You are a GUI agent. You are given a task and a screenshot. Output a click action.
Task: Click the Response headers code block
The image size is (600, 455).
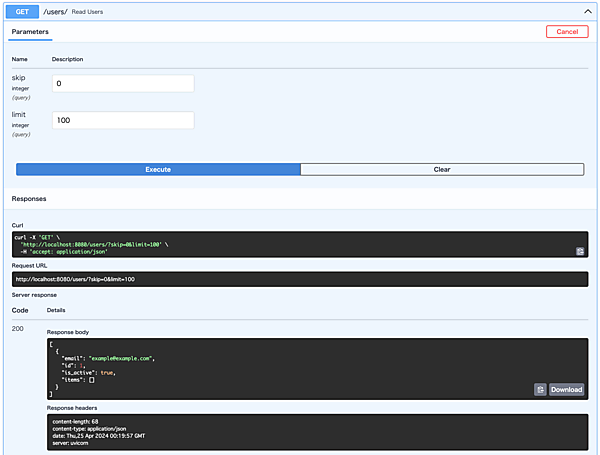pyautogui.click(x=300, y=431)
